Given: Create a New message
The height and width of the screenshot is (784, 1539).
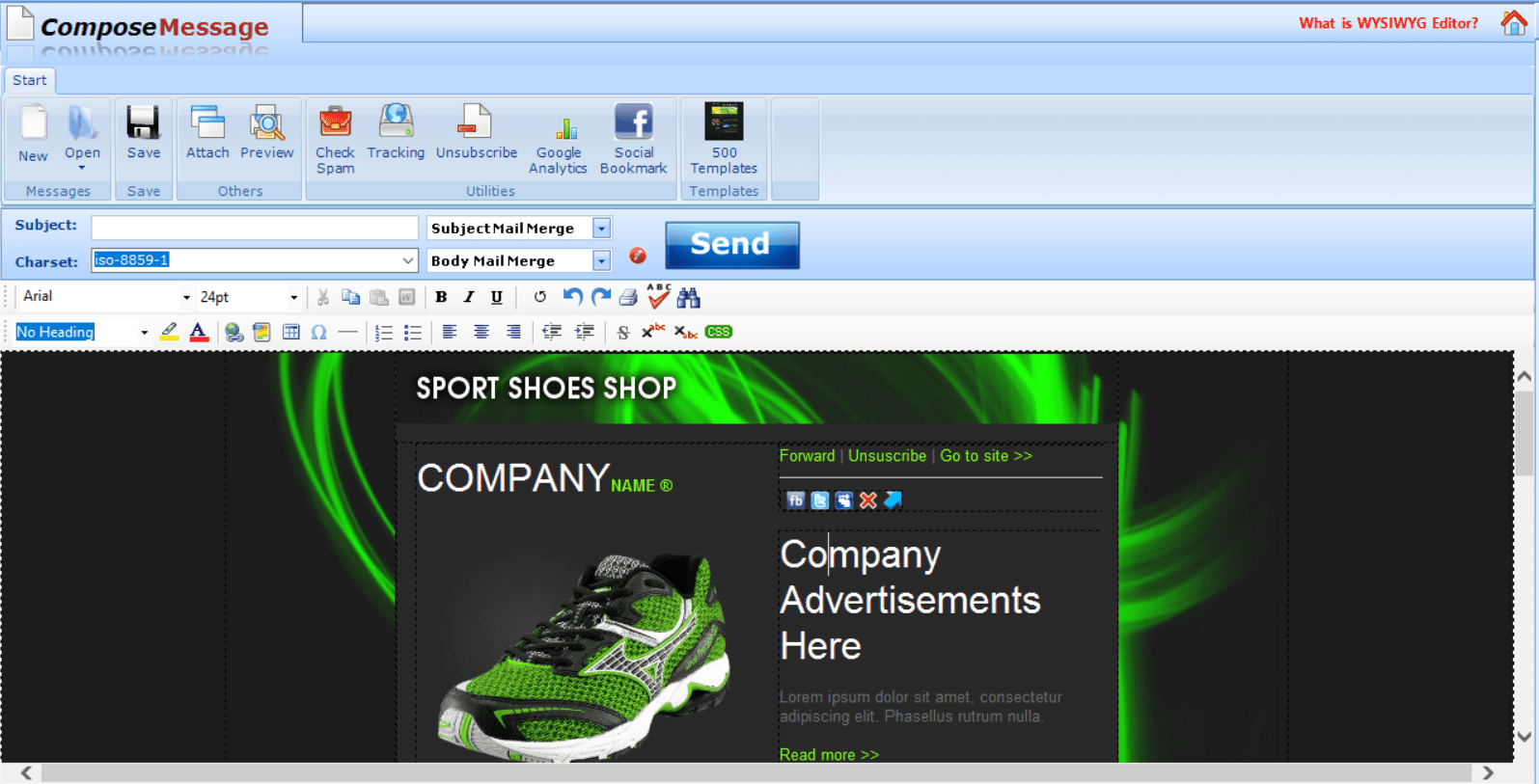Looking at the screenshot, I should [x=33, y=134].
